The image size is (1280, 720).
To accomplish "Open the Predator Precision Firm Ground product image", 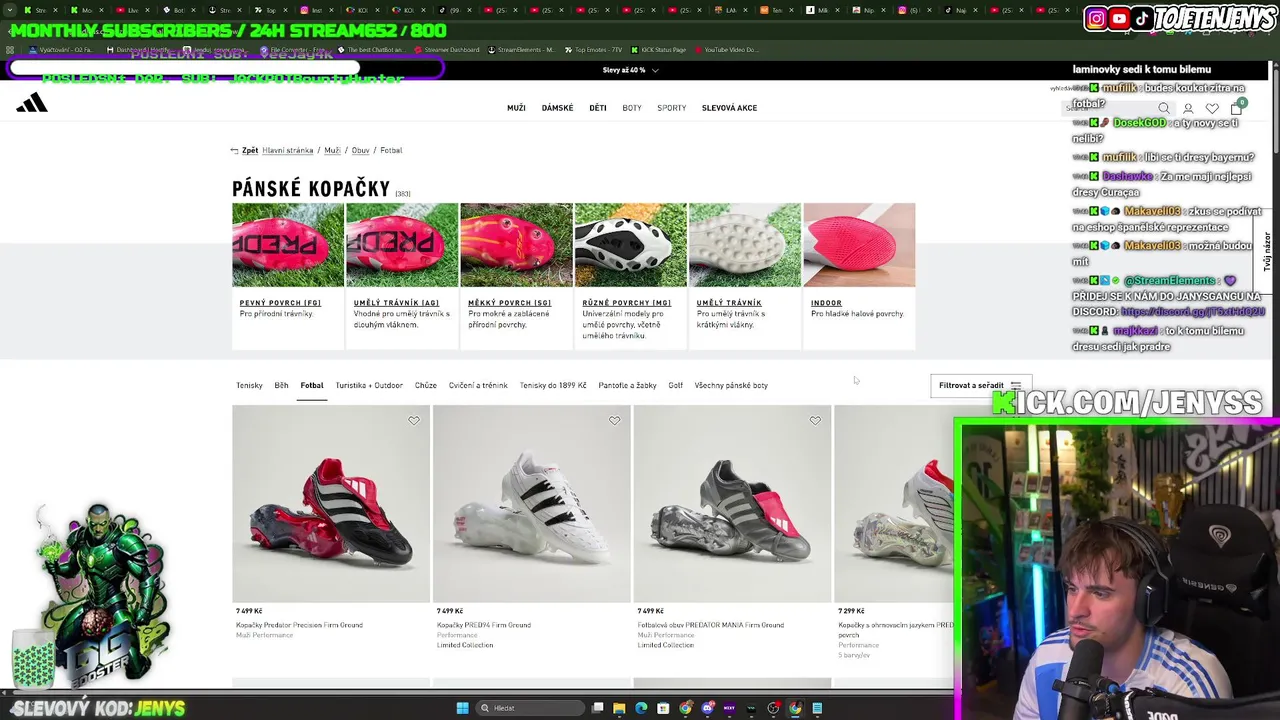I will (331, 504).
